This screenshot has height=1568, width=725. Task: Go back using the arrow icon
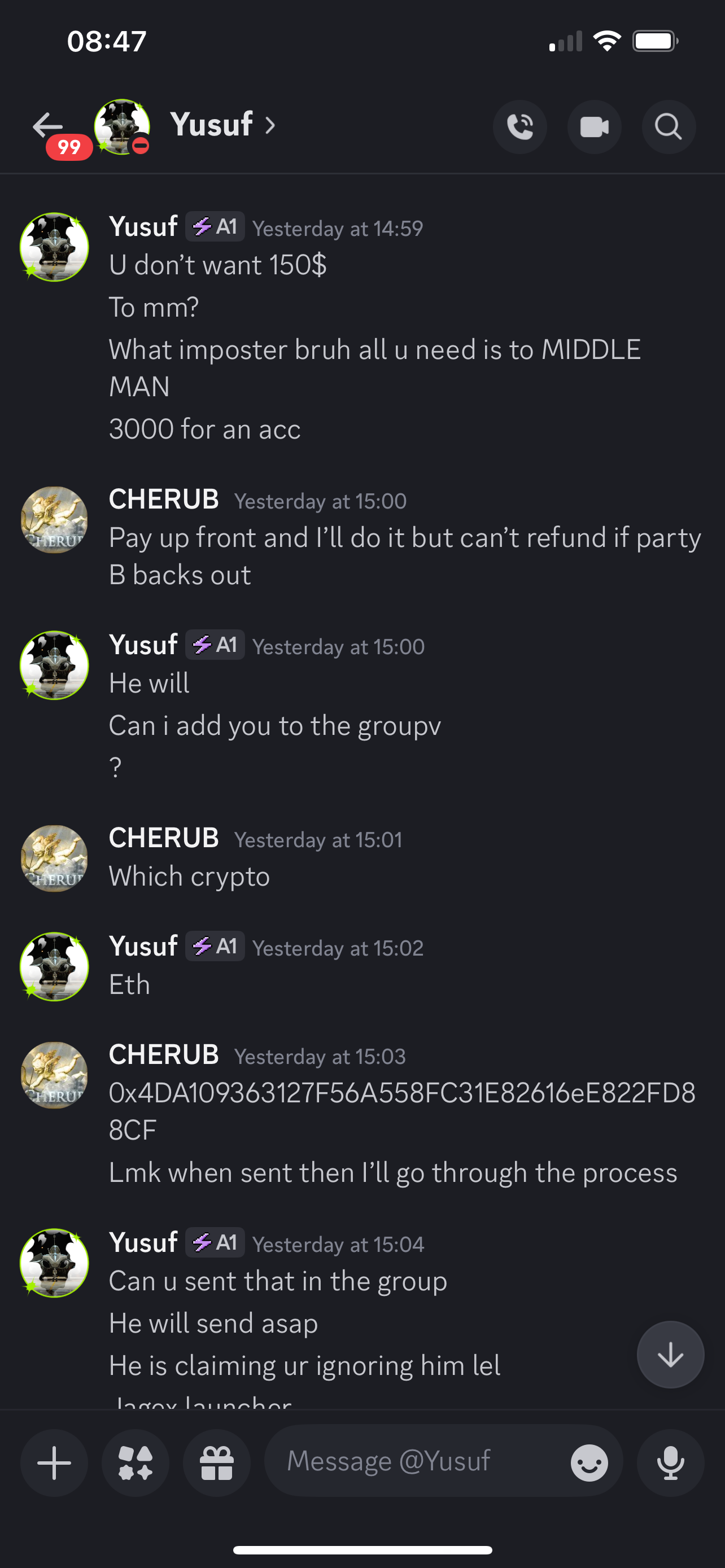point(47,126)
